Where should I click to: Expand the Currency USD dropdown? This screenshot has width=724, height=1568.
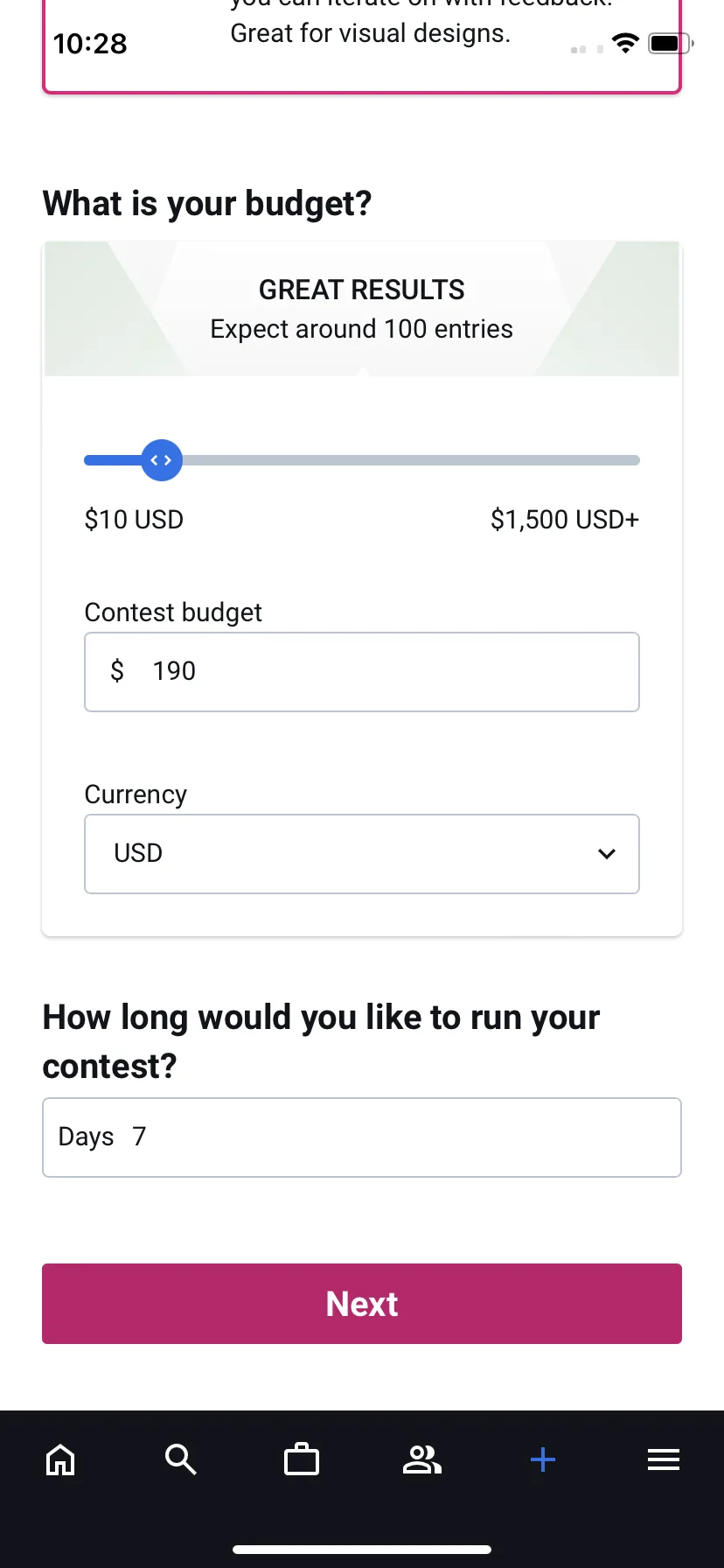[362, 854]
